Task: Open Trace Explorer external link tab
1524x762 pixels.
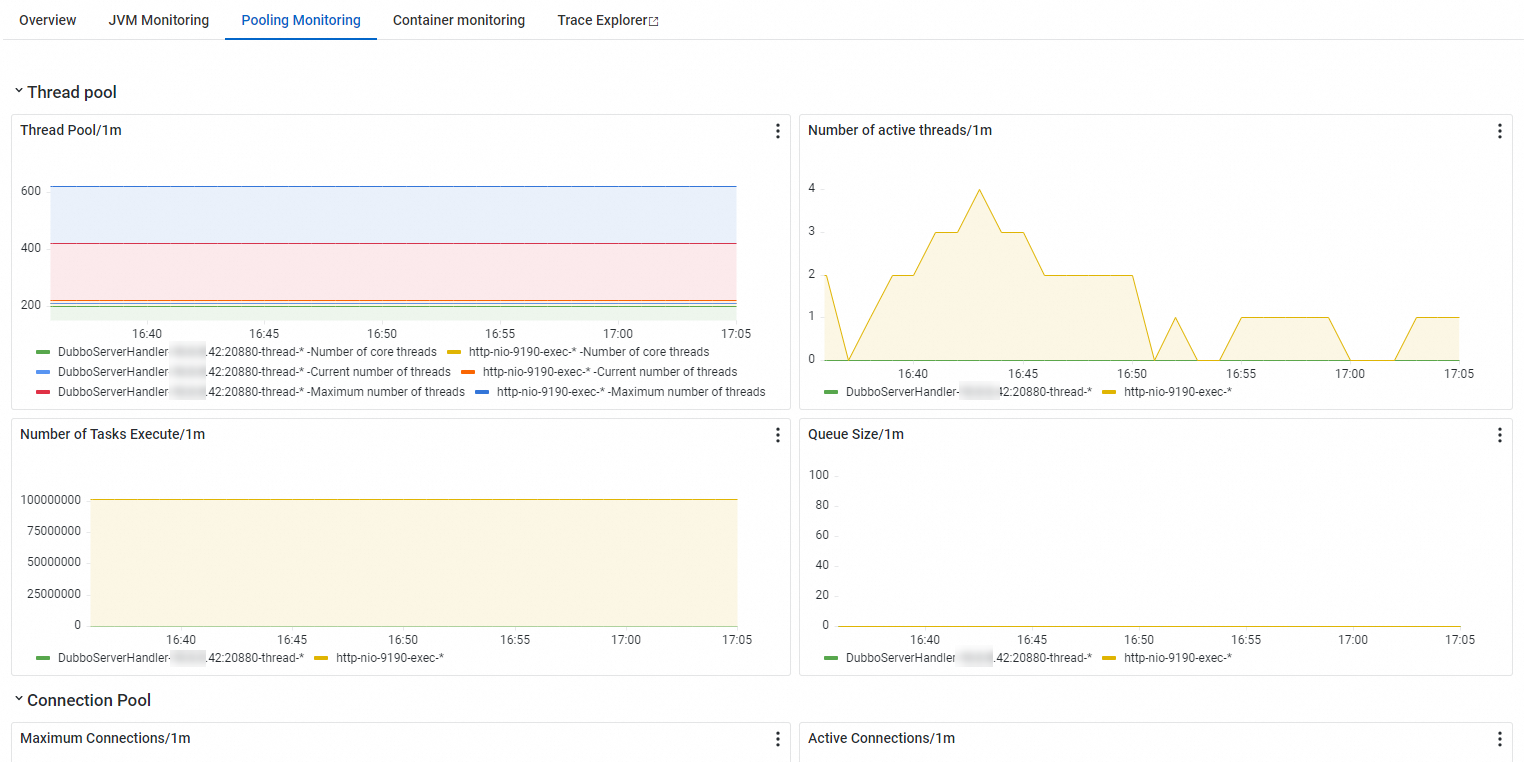Action: (608, 20)
